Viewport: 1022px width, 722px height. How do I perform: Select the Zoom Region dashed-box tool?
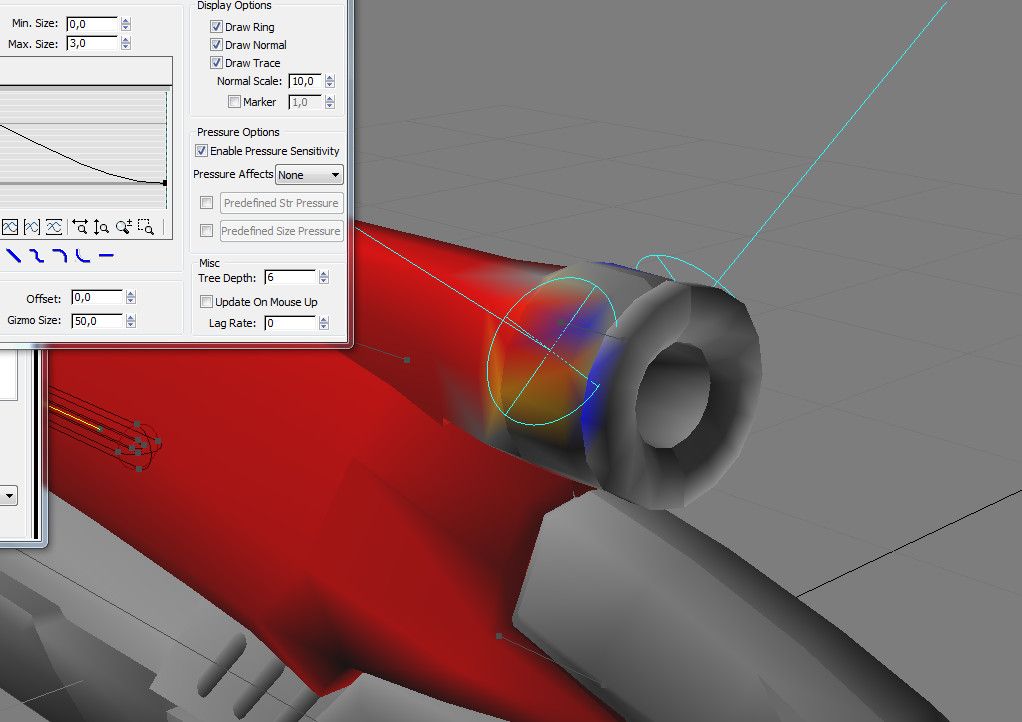pyautogui.click(x=146, y=227)
